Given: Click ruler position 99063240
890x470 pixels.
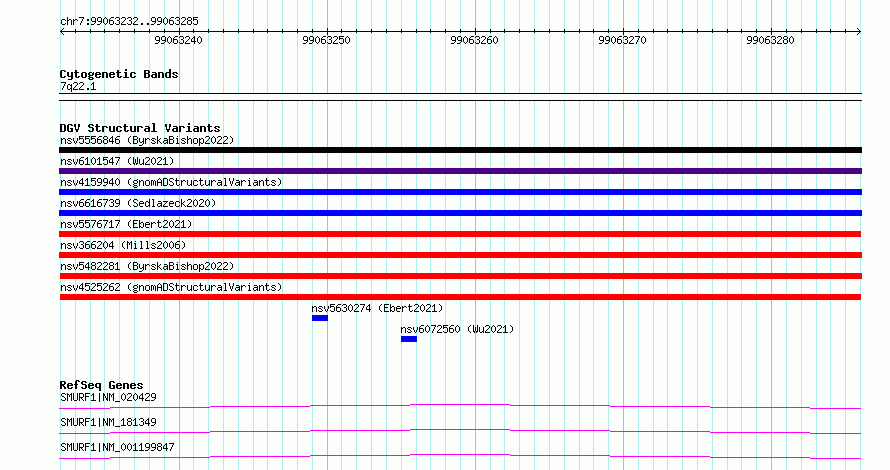Looking at the screenshot, I should coord(178,40).
